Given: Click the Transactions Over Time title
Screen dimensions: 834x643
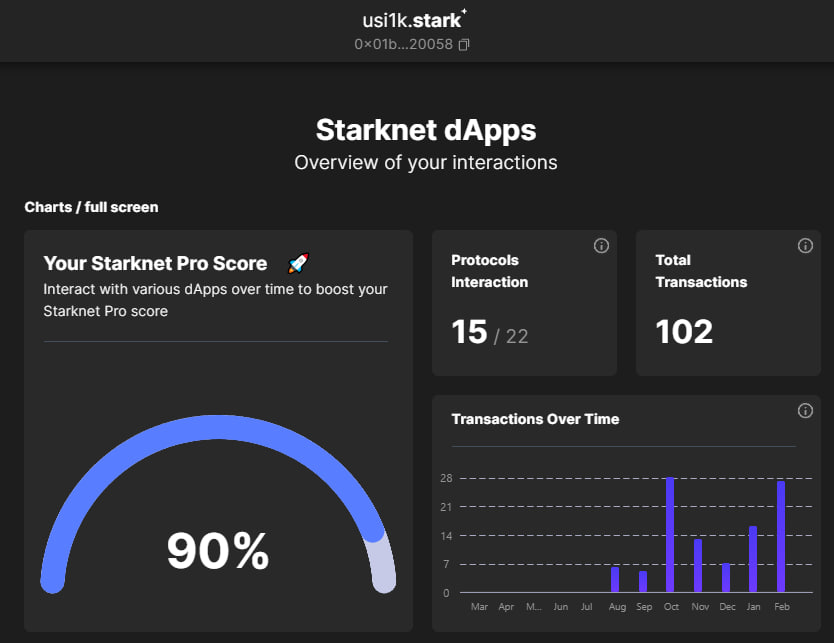Looking at the screenshot, I should pos(535,419).
